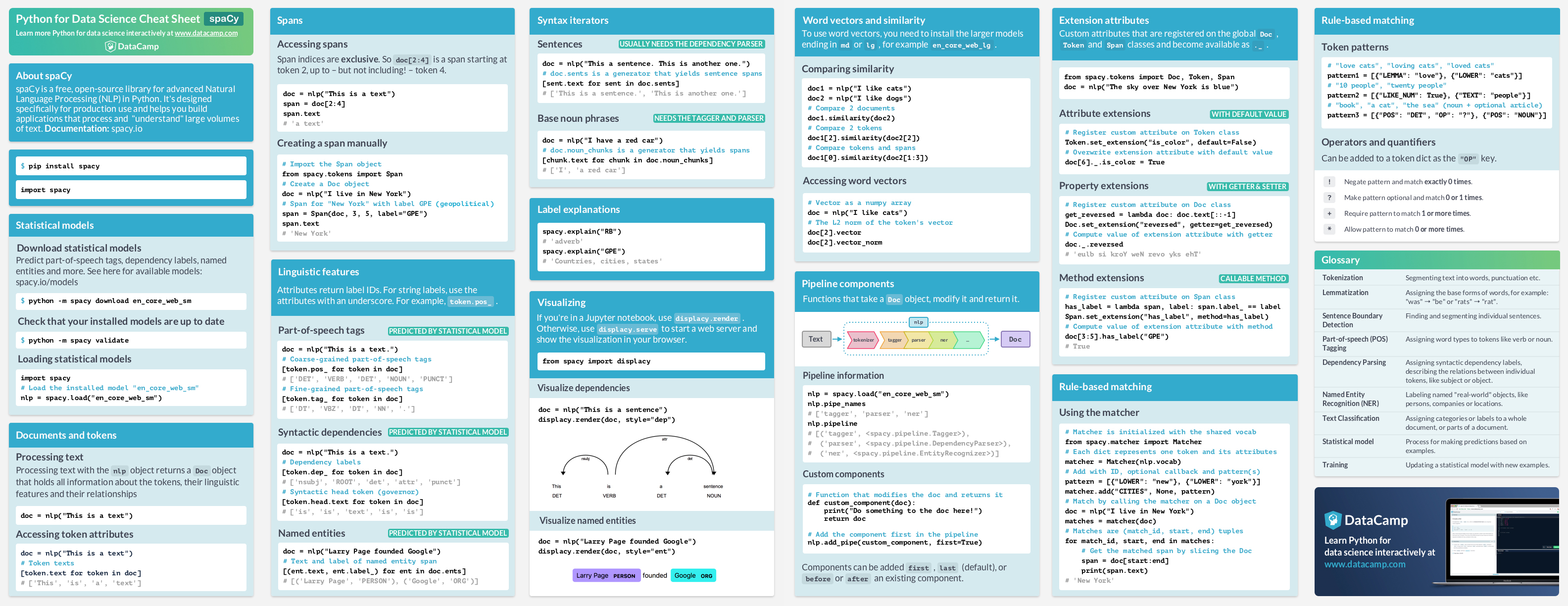Click the 'Training' glossary term
This screenshot has width=1568, height=606.
click(x=1335, y=465)
